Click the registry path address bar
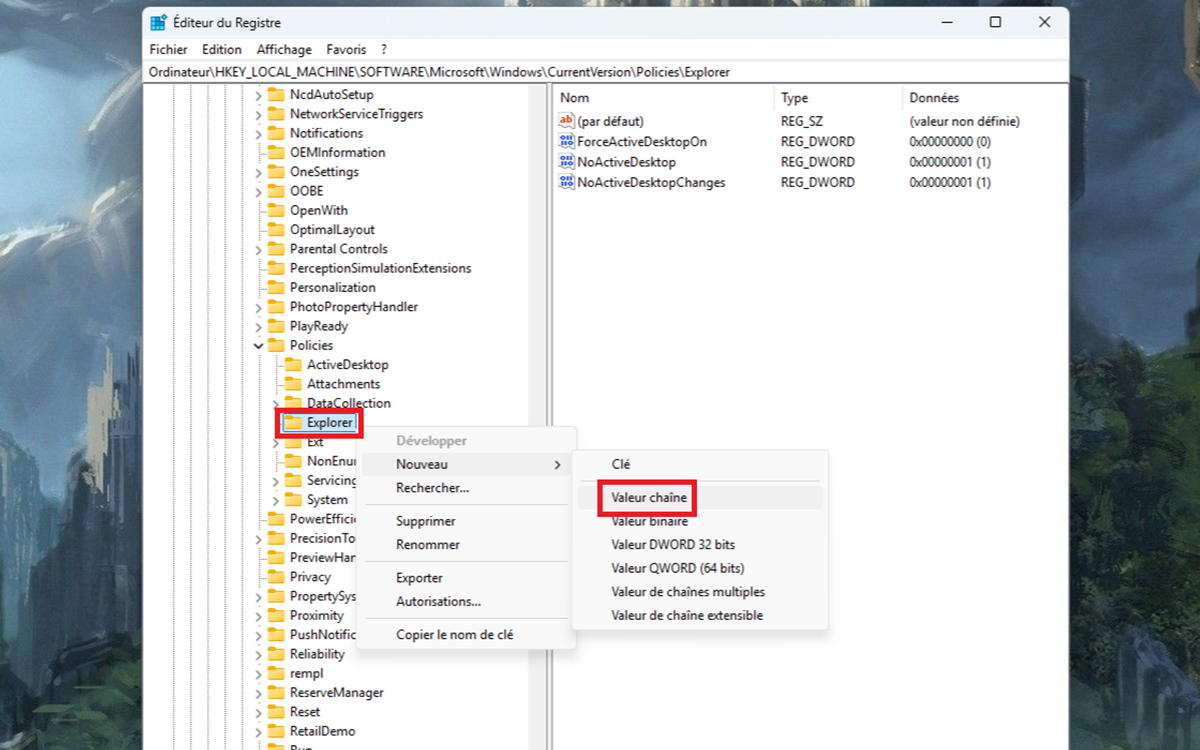The height and width of the screenshot is (750, 1200). 605,72
